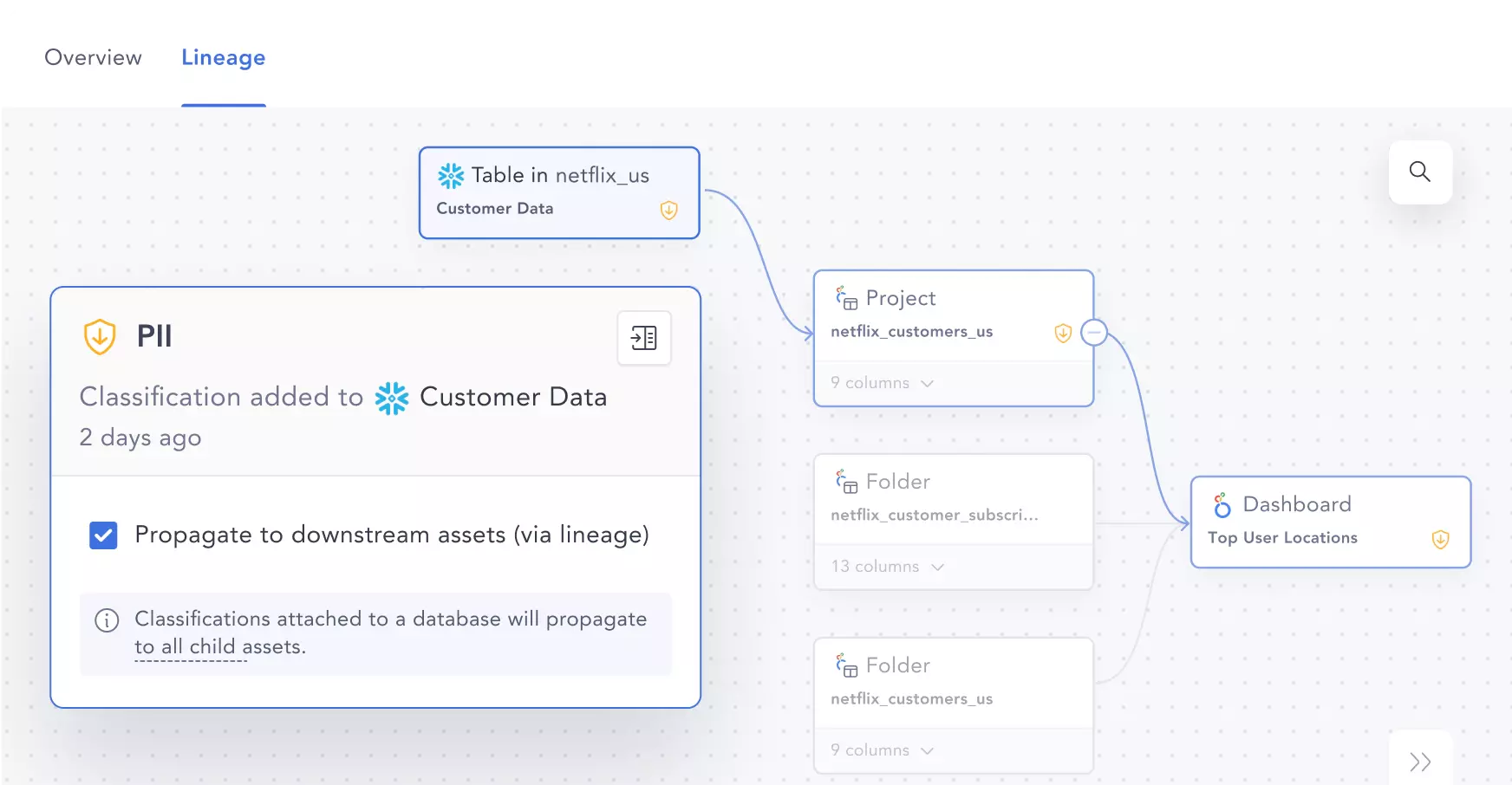
Task: Click the double chevron expand button
Action: (x=1420, y=762)
